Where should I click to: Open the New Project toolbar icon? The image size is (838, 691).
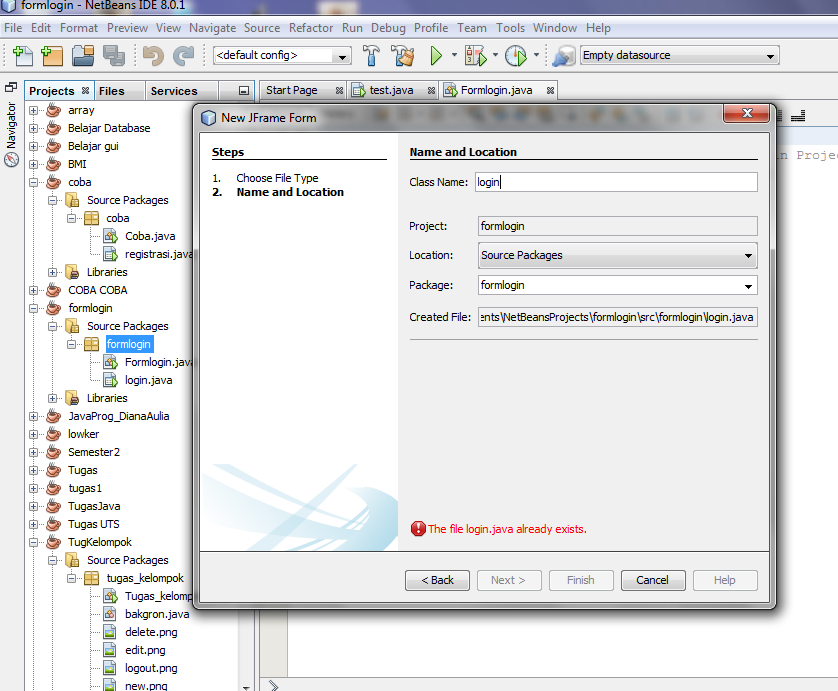point(53,57)
